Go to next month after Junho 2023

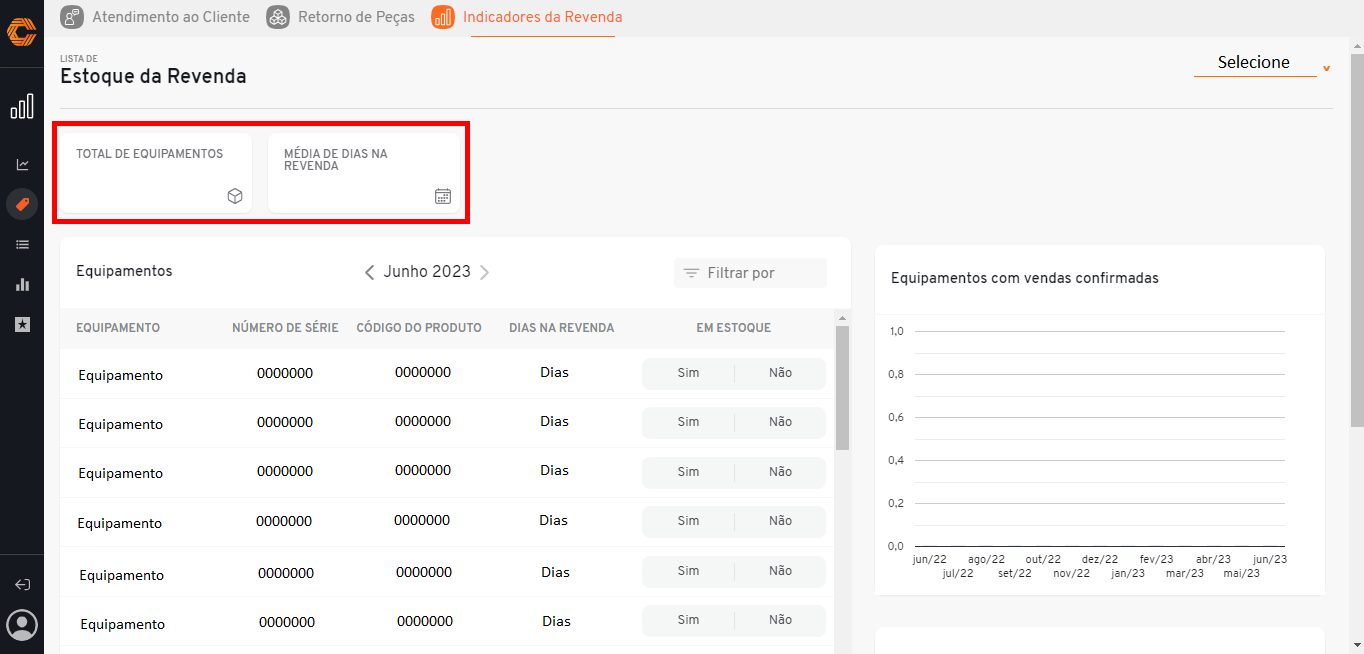(485, 272)
